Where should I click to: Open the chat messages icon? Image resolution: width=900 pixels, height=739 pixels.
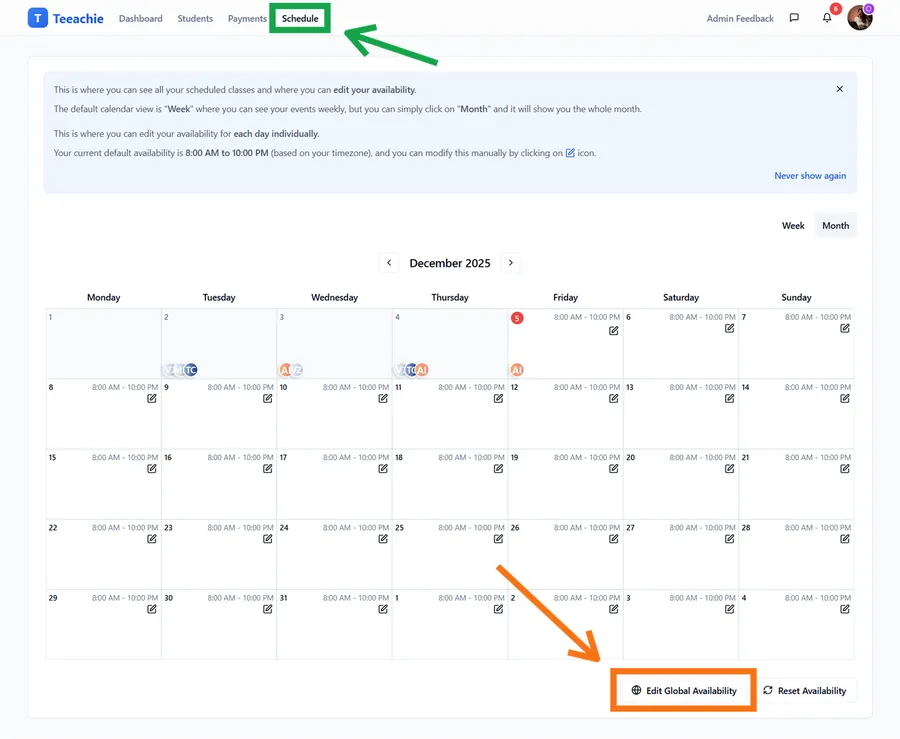(x=794, y=18)
